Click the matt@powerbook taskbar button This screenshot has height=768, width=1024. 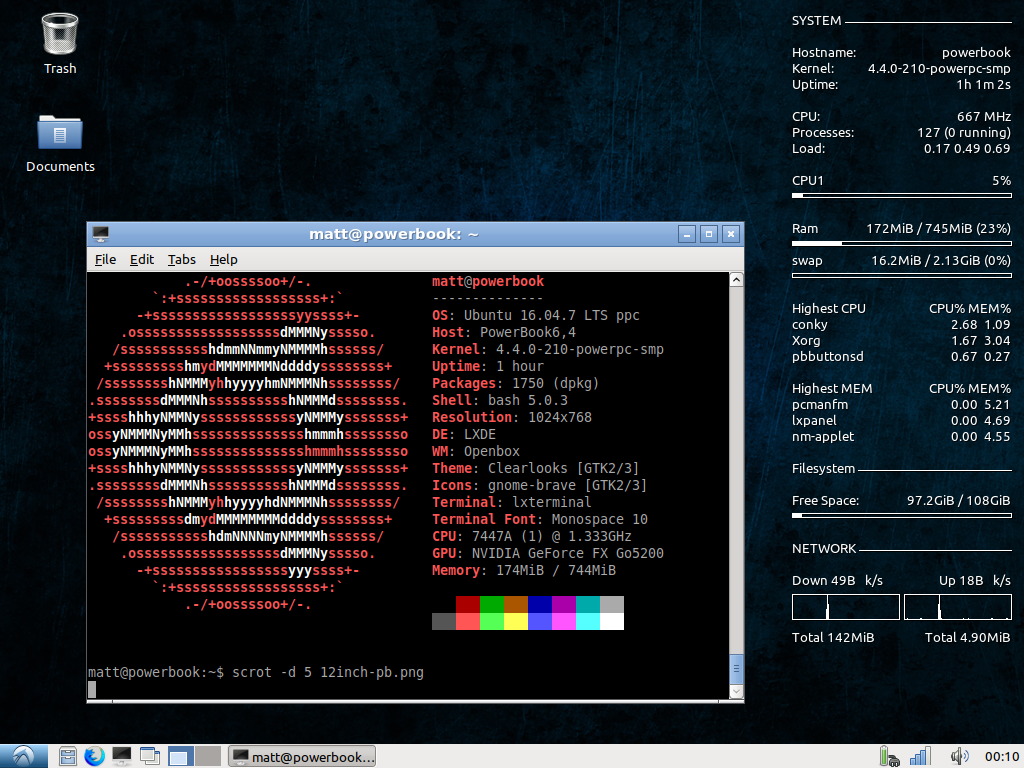tap(303, 756)
